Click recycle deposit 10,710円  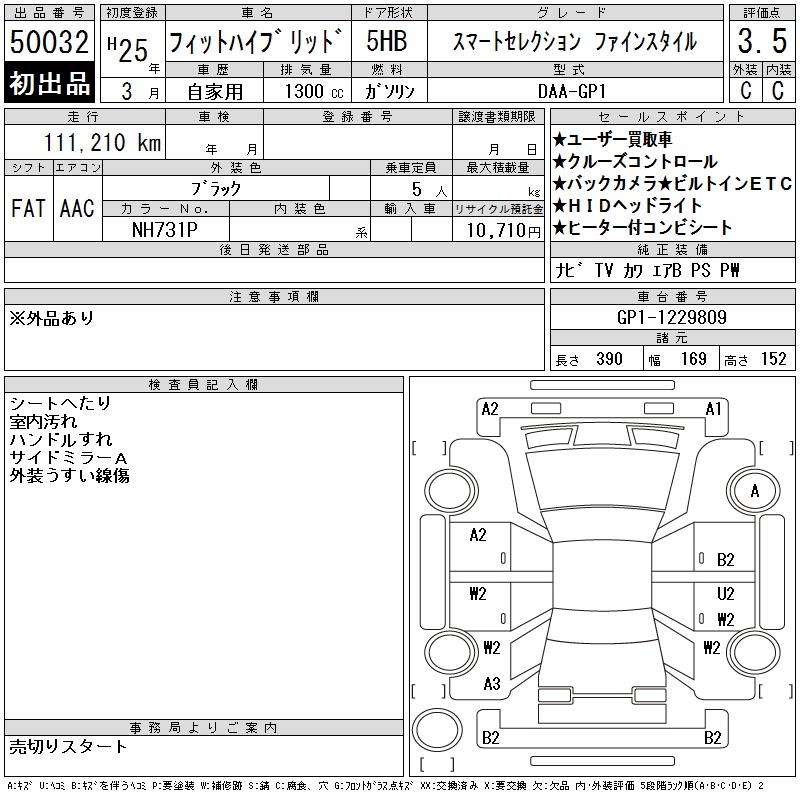tap(503, 231)
